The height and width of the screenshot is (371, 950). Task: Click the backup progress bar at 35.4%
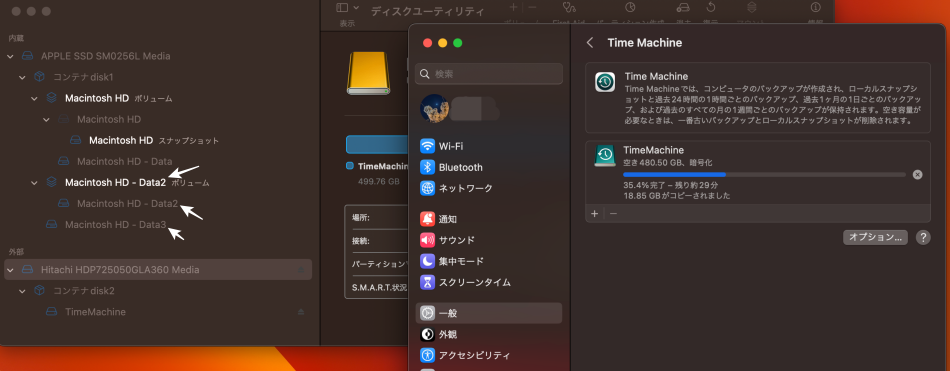point(765,175)
